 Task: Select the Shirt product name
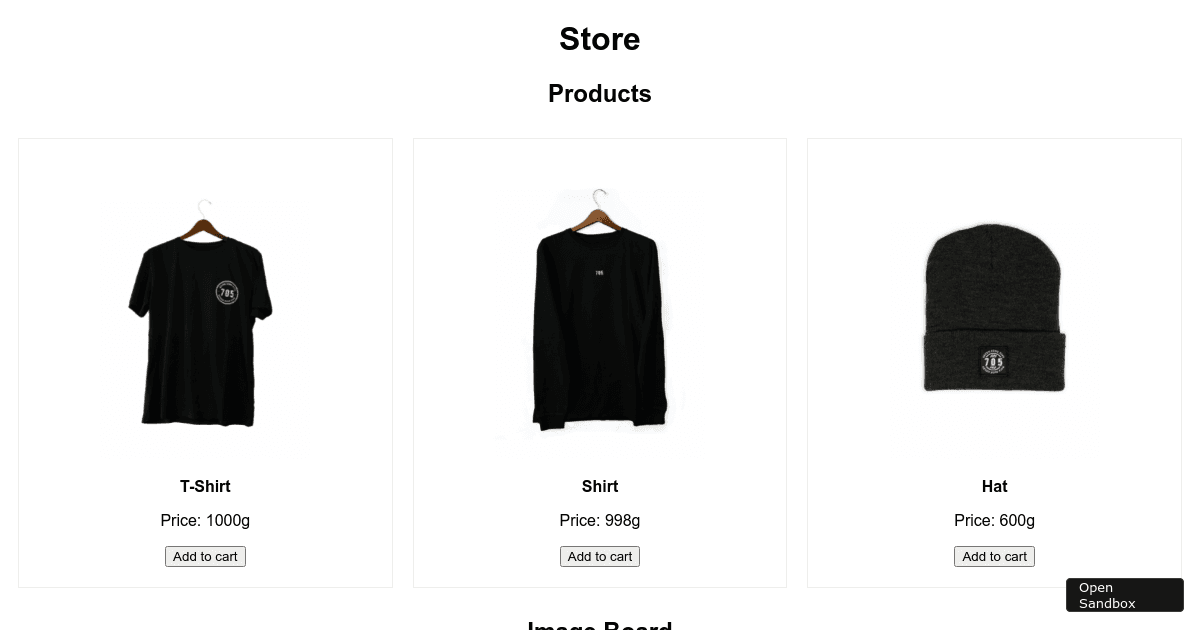pos(600,487)
